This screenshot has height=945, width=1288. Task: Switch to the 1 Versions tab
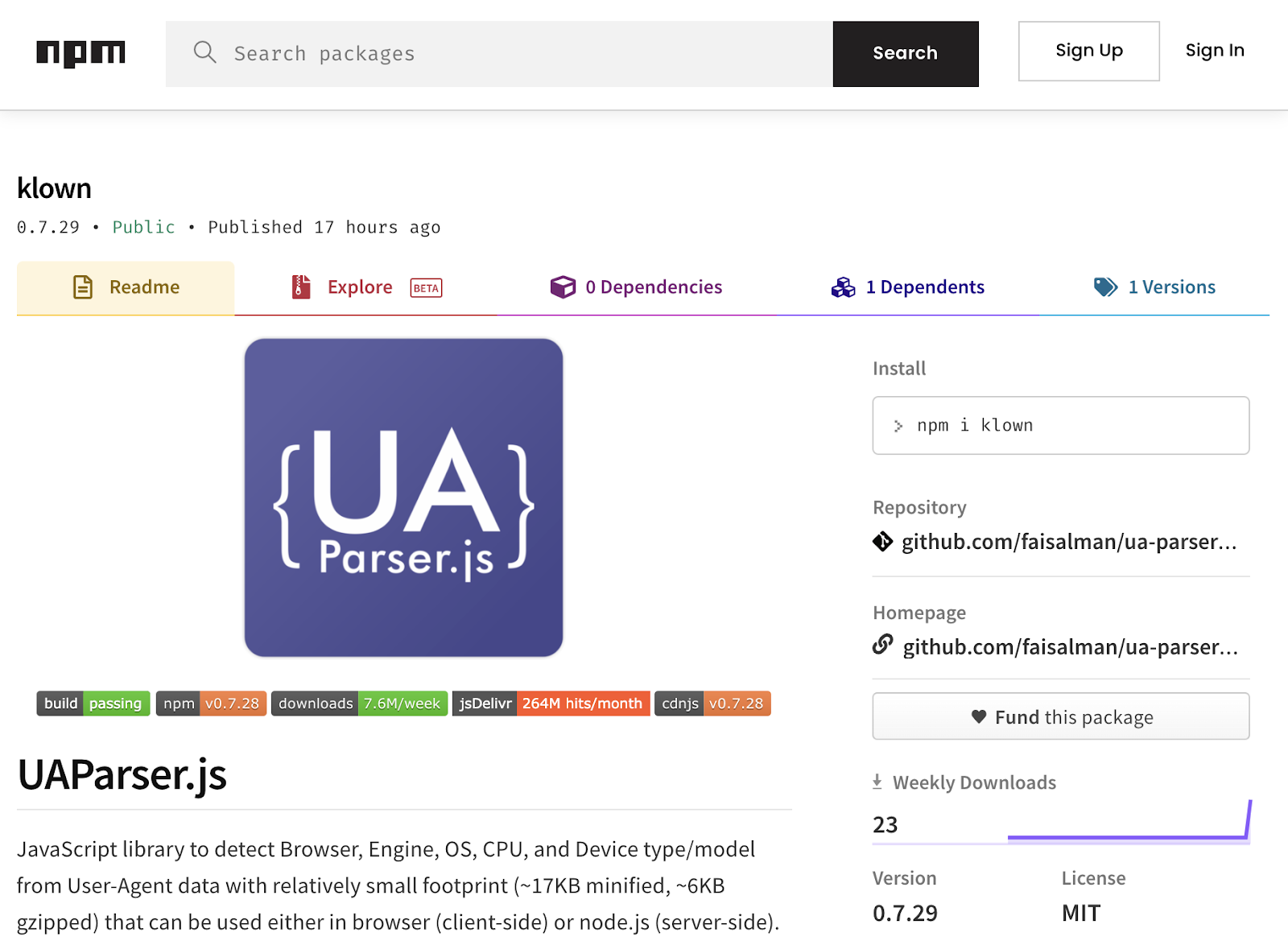coord(1171,287)
